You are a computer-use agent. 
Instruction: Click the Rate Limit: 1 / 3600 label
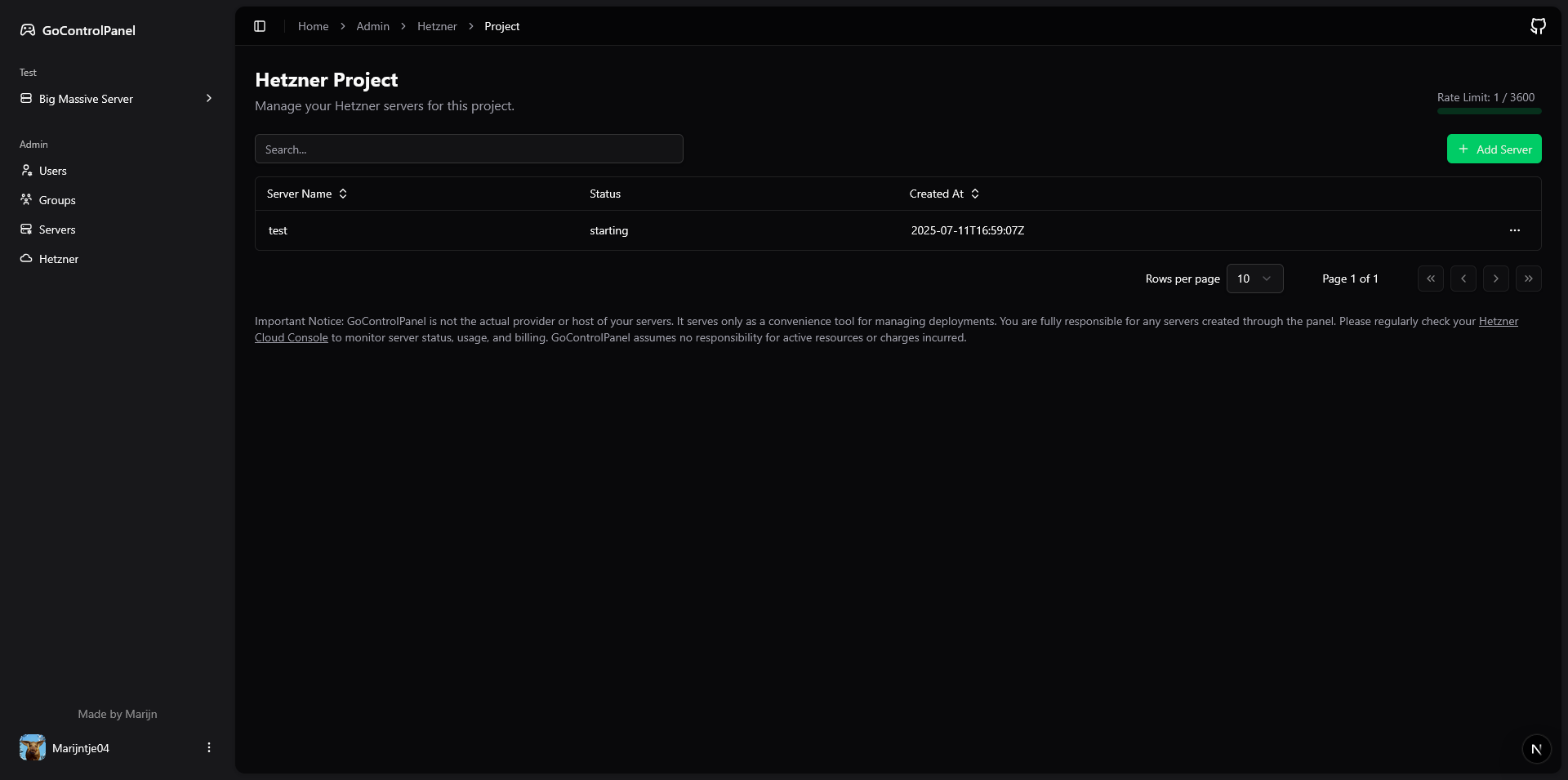click(x=1486, y=97)
